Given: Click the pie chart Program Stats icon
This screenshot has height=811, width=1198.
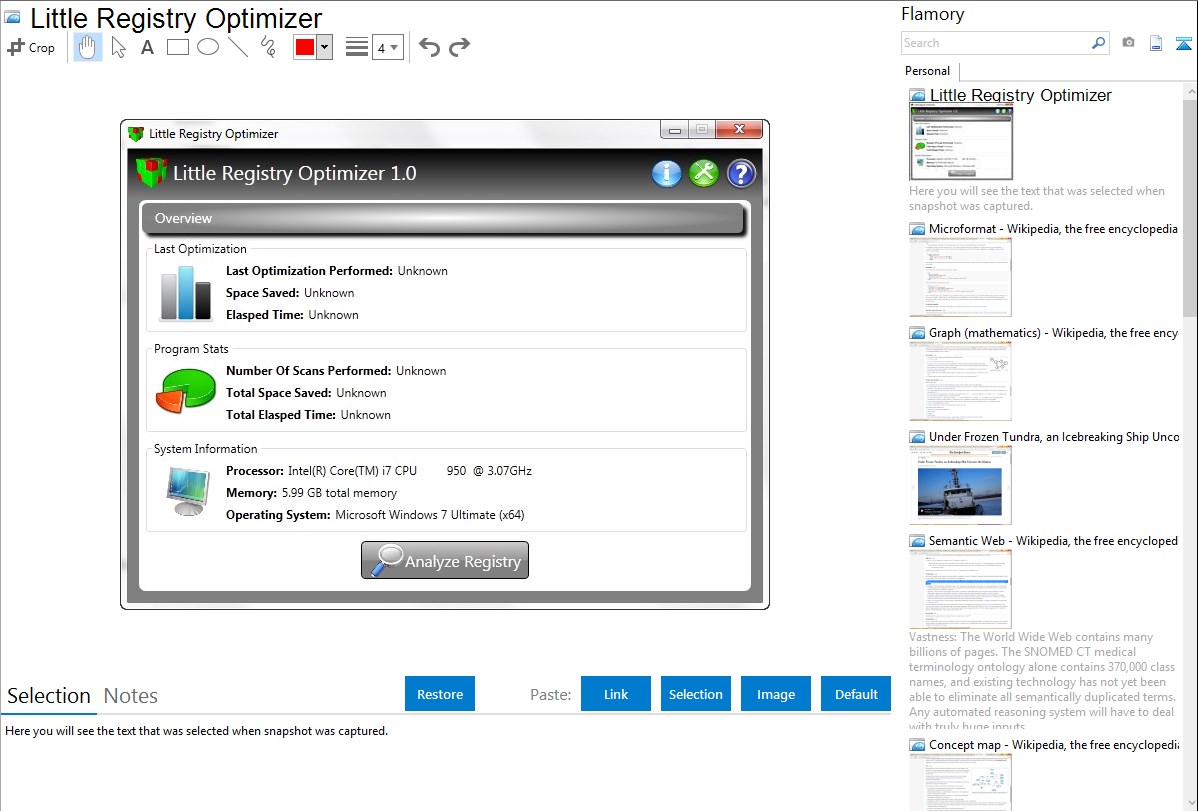Looking at the screenshot, I should (x=186, y=391).
